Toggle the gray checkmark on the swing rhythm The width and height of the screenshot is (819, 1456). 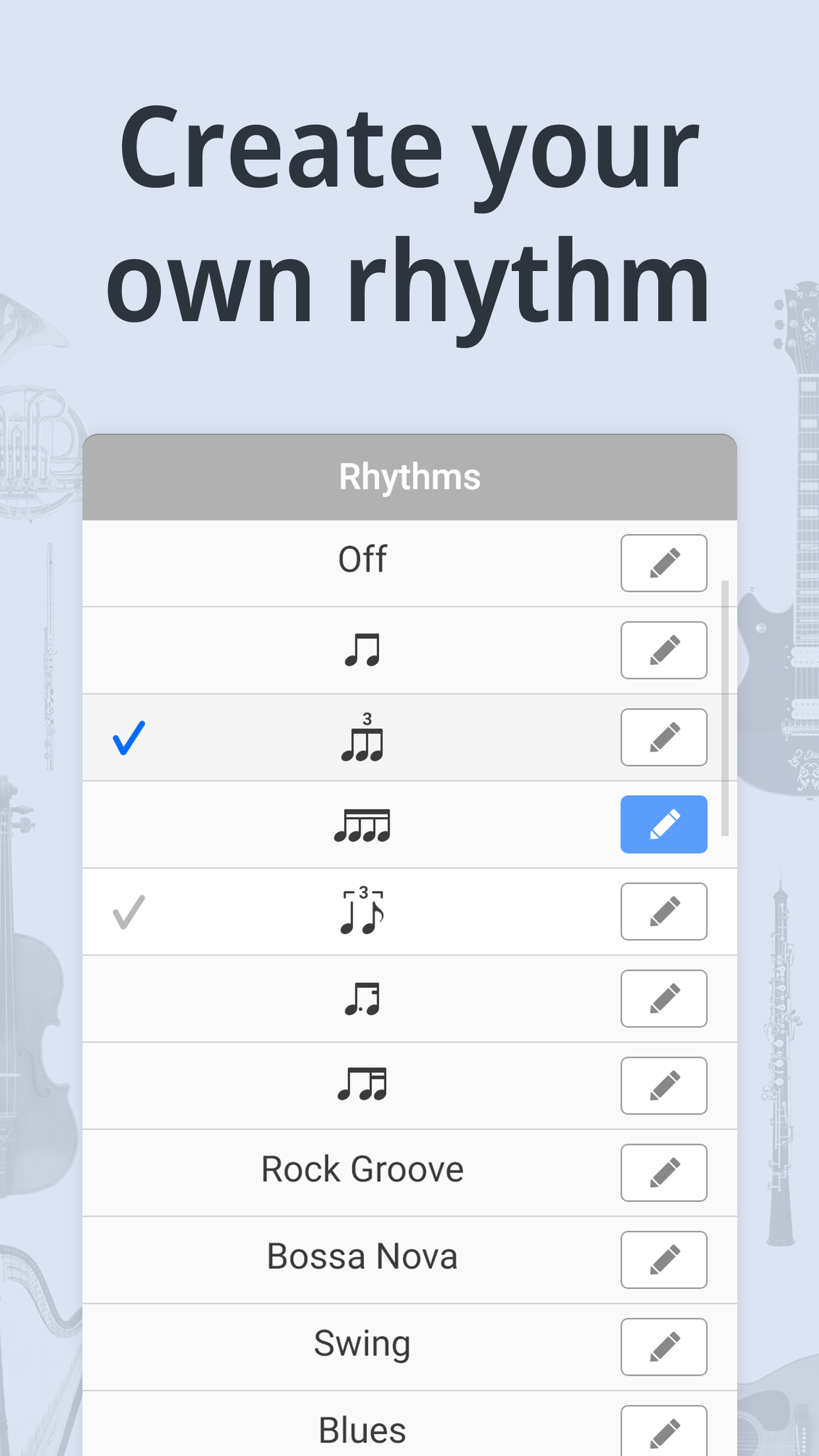tap(129, 911)
